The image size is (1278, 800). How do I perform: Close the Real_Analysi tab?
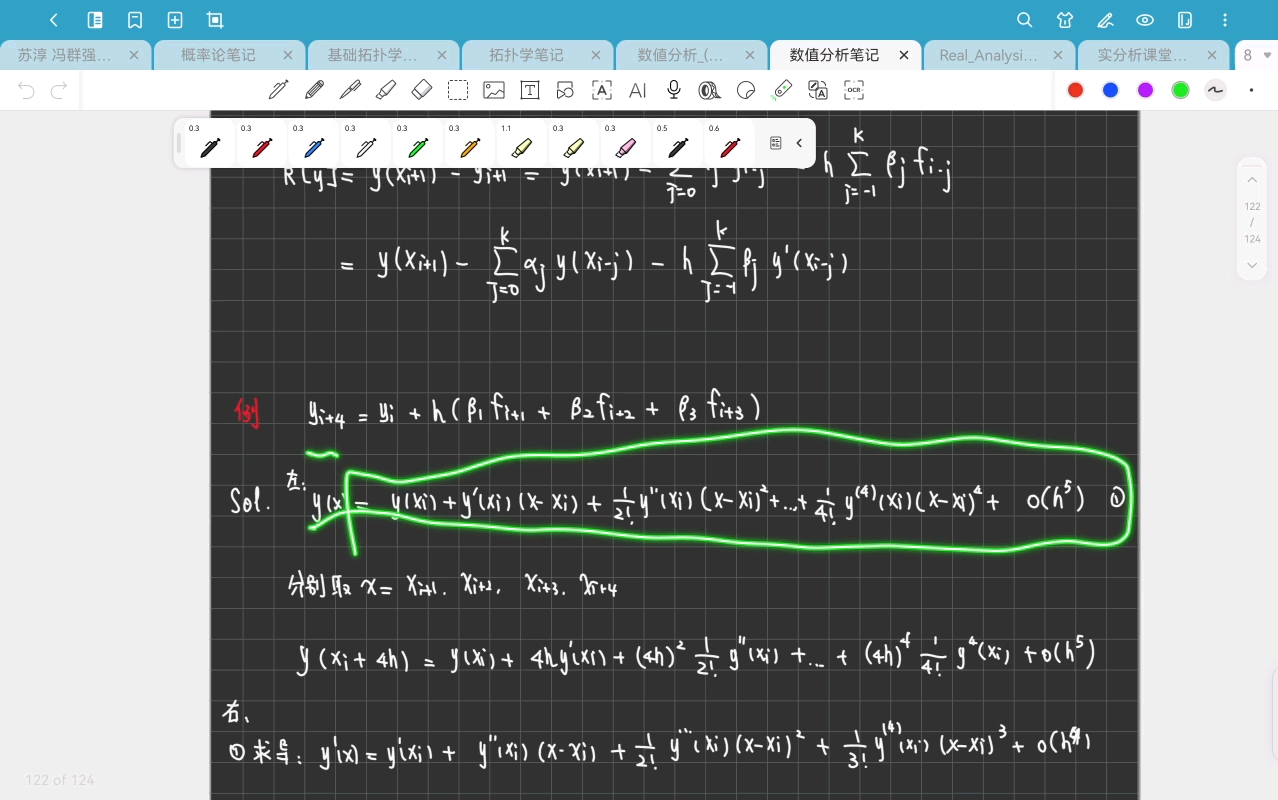[x=1058, y=56]
